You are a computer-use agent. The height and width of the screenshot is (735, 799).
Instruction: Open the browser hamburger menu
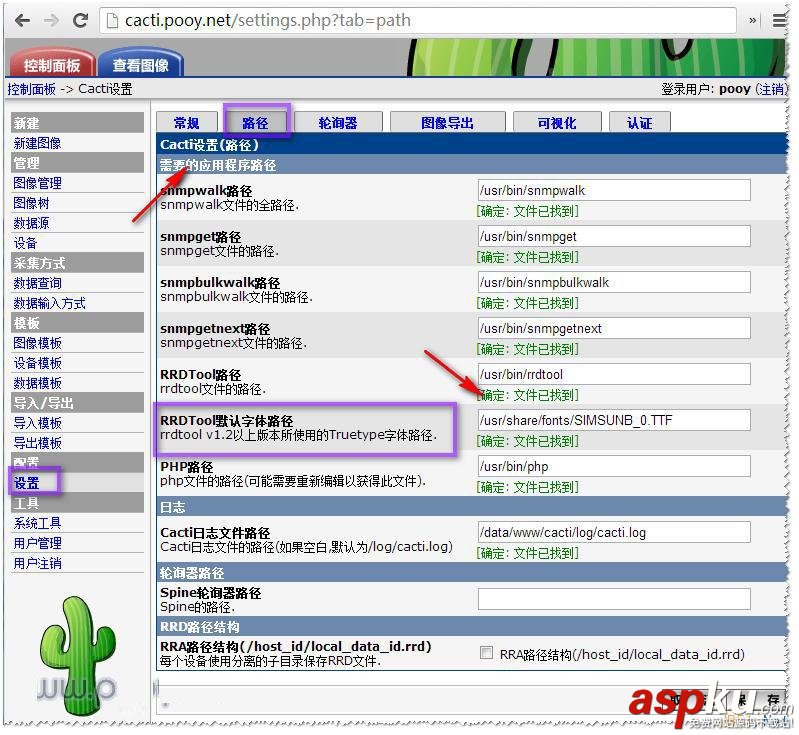point(779,20)
